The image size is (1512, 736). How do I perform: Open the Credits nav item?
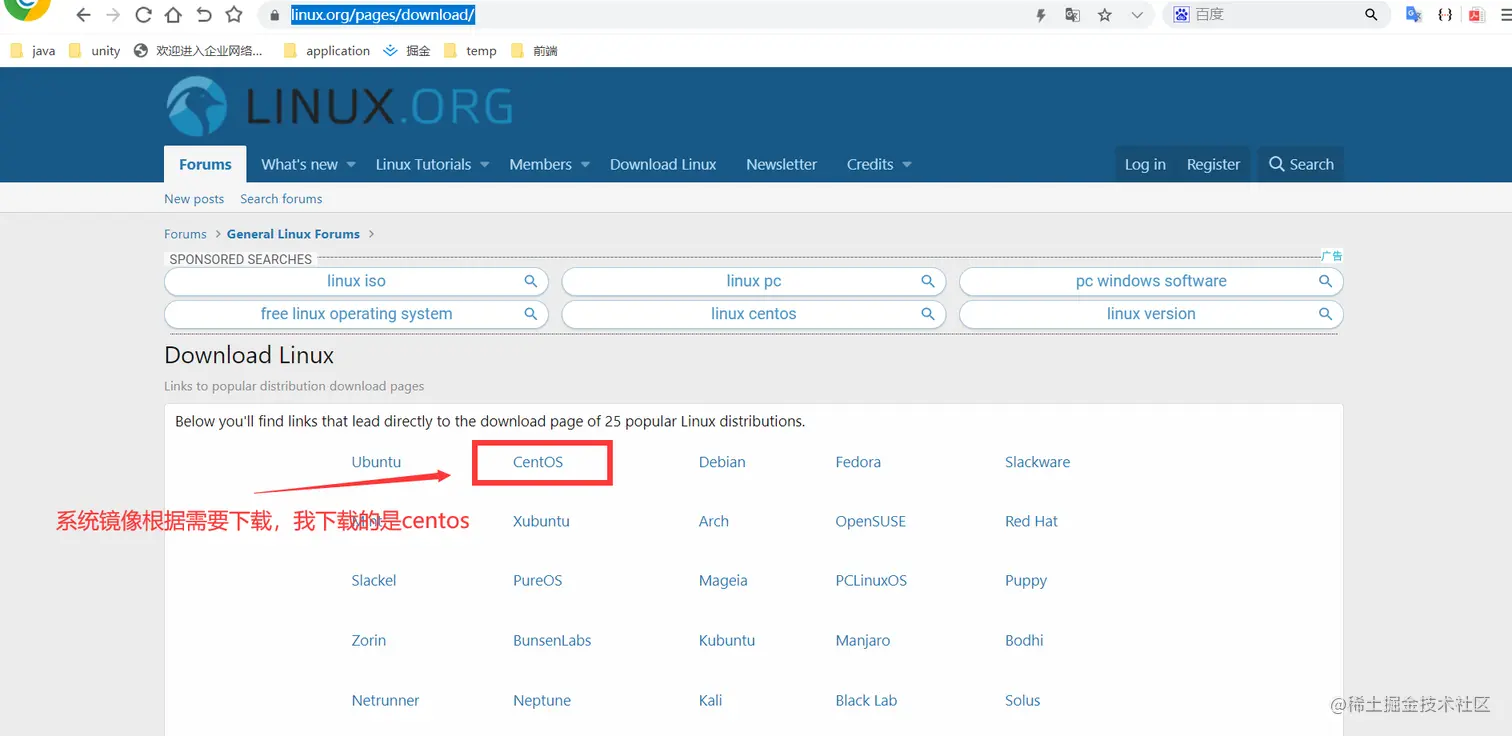pos(870,164)
